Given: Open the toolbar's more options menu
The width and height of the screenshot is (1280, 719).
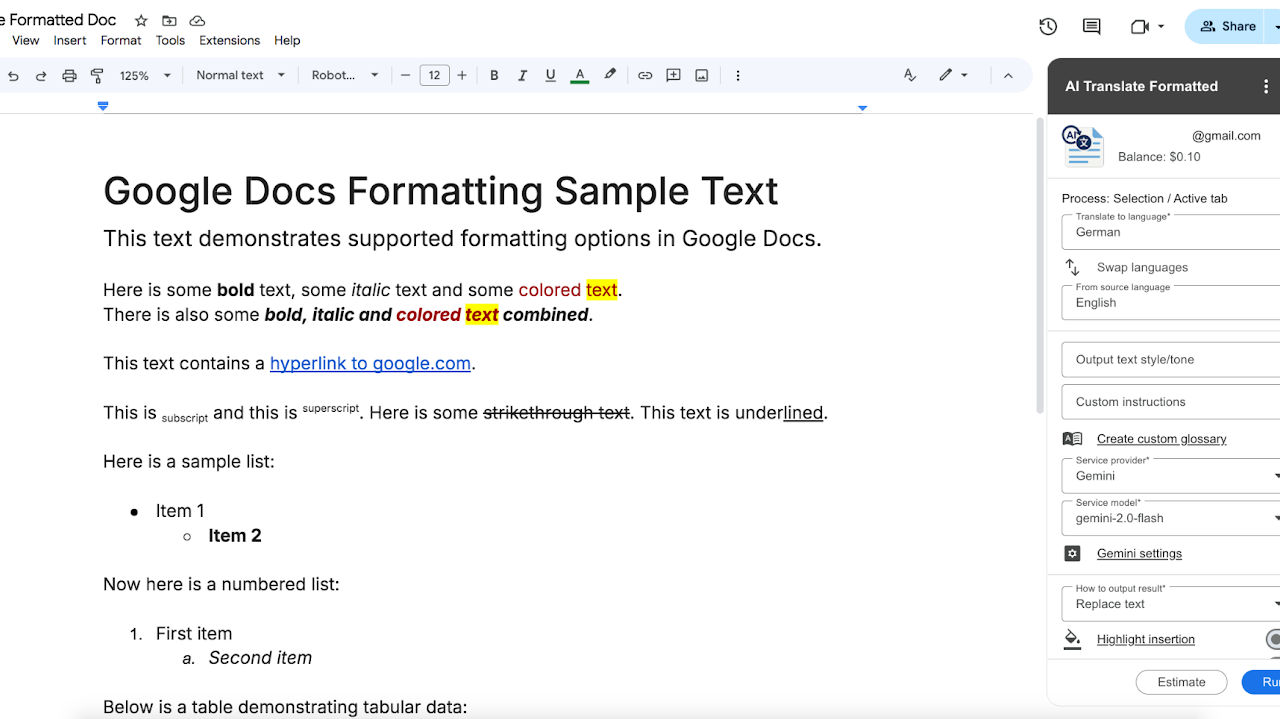Looking at the screenshot, I should [x=738, y=76].
